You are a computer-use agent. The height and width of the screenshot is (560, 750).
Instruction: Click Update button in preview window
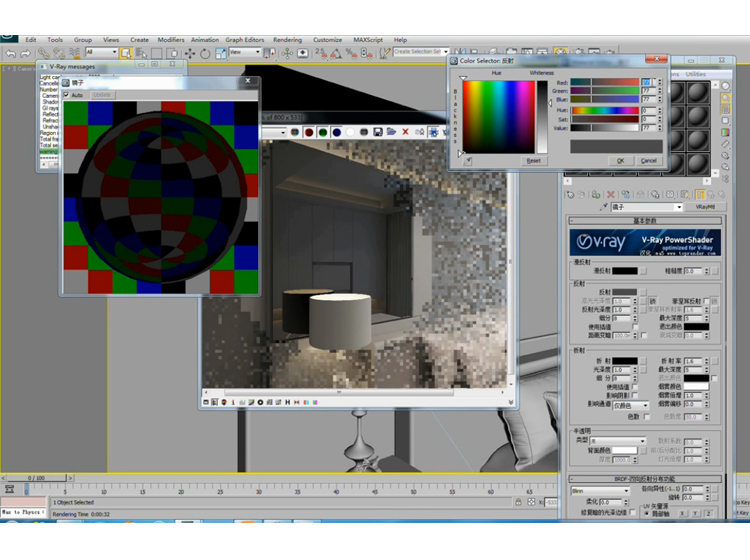[101, 95]
